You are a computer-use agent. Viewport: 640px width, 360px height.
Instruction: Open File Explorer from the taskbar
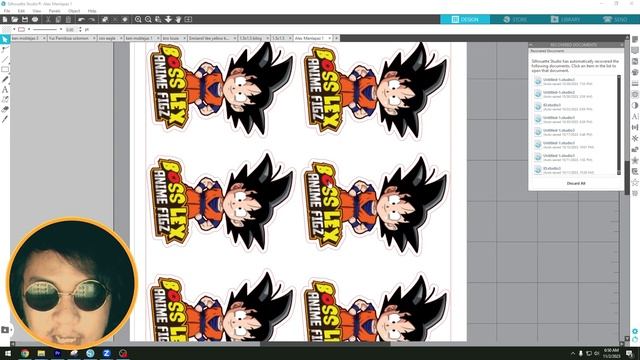click(x=41, y=353)
